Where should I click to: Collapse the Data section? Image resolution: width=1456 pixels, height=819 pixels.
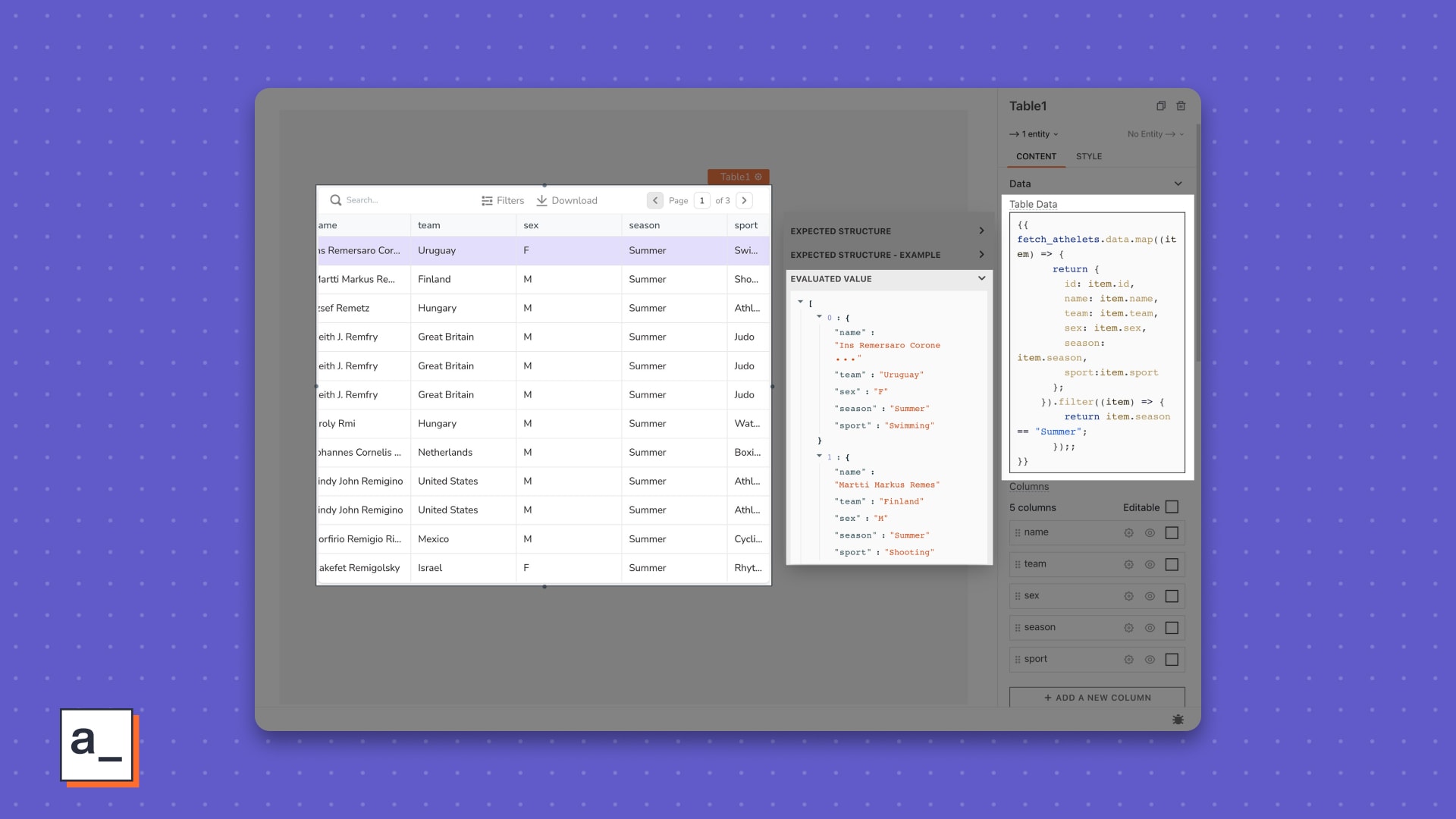tap(1178, 184)
